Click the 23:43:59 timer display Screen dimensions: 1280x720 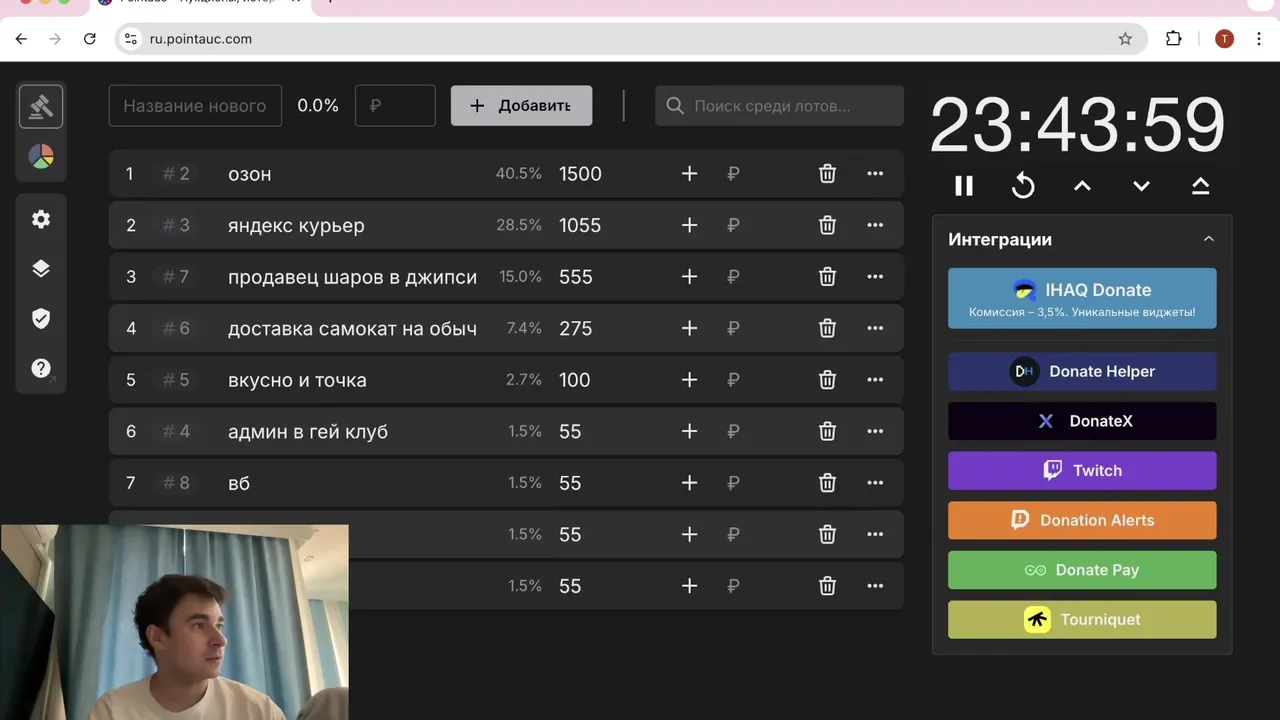pos(1078,126)
